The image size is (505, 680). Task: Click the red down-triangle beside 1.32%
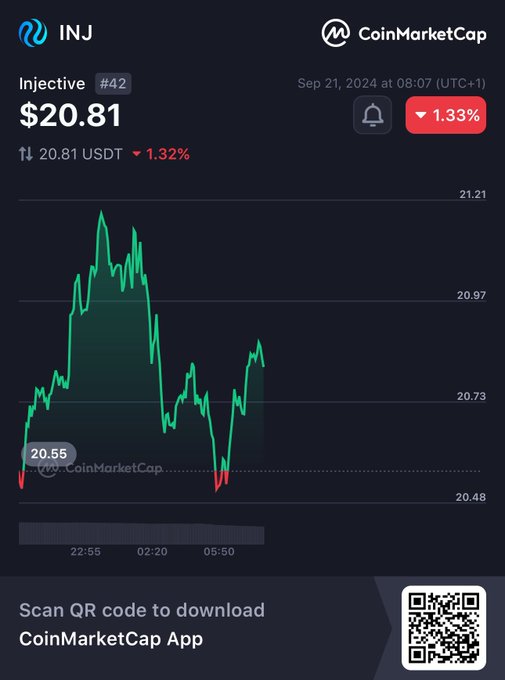[x=137, y=154]
